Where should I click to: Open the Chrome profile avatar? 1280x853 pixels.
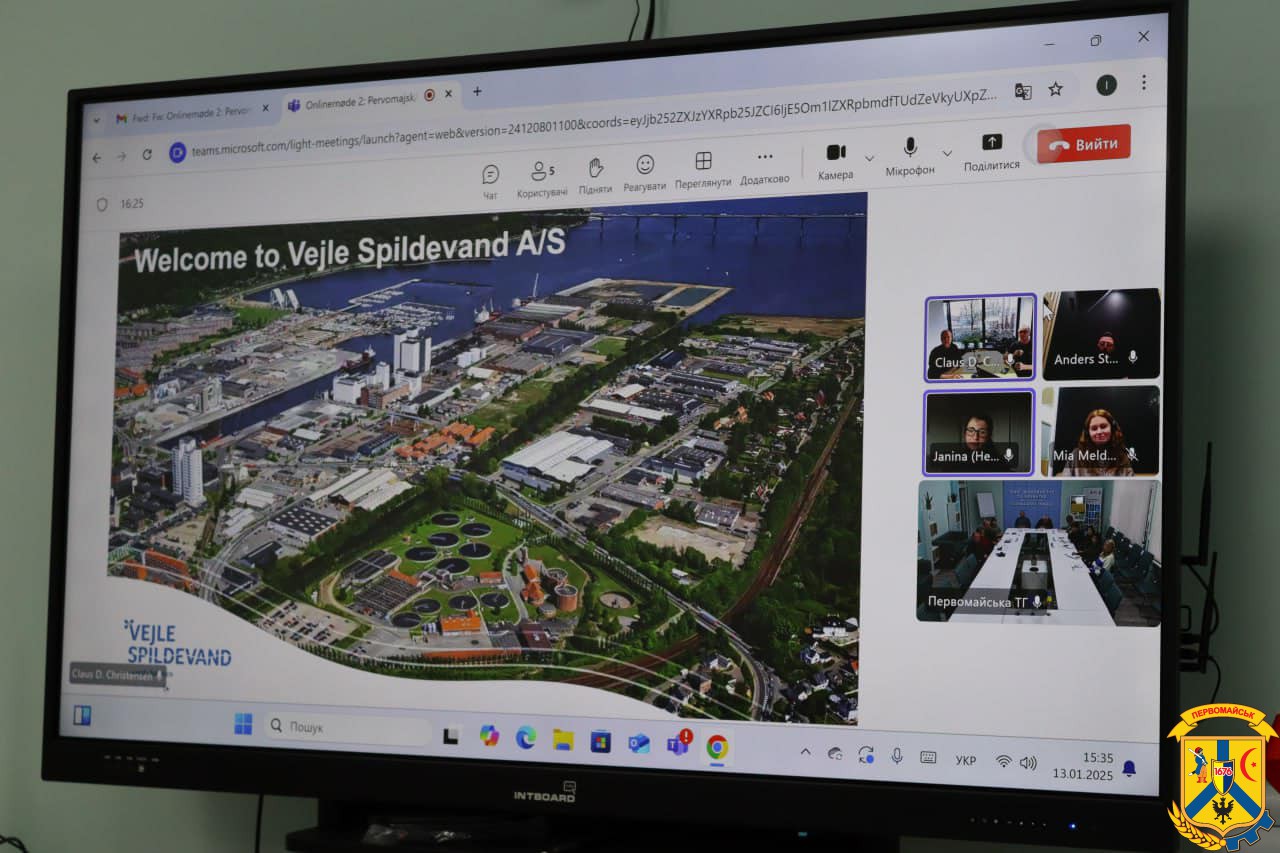click(x=1106, y=85)
